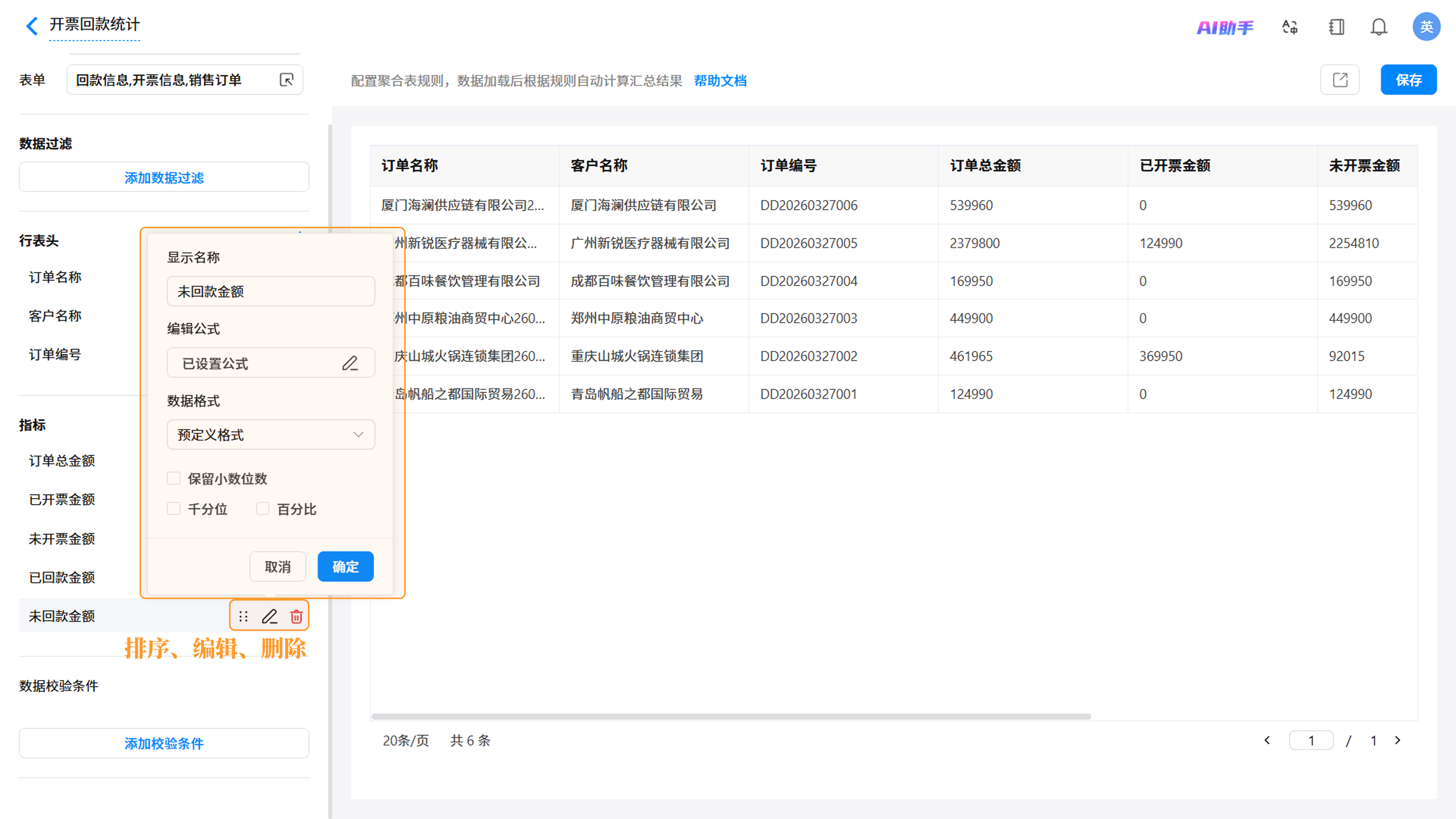This screenshot has height=819, width=1456.
Task: Click the form selector expand icon
Action: click(287, 80)
